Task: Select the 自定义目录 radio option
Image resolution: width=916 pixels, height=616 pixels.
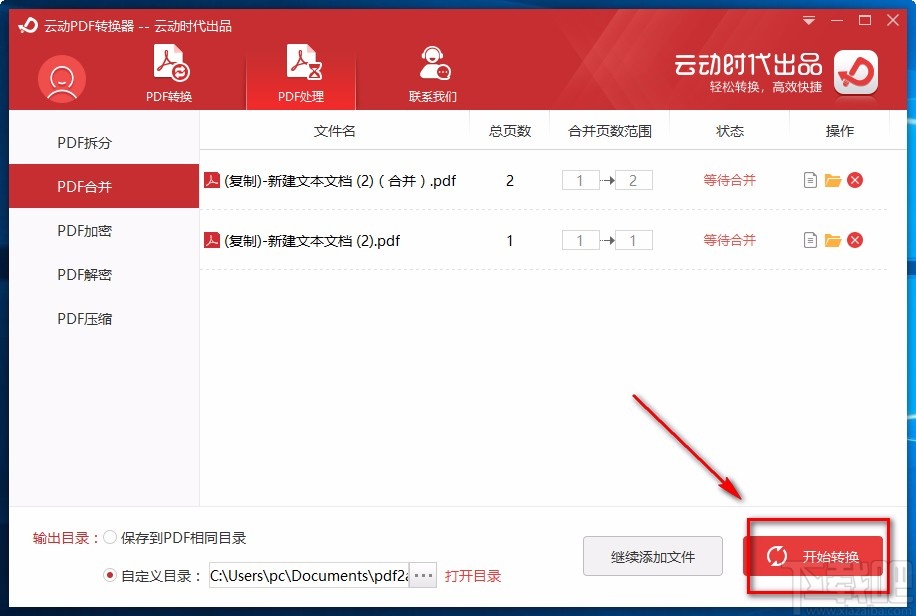Action: pyautogui.click(x=110, y=576)
